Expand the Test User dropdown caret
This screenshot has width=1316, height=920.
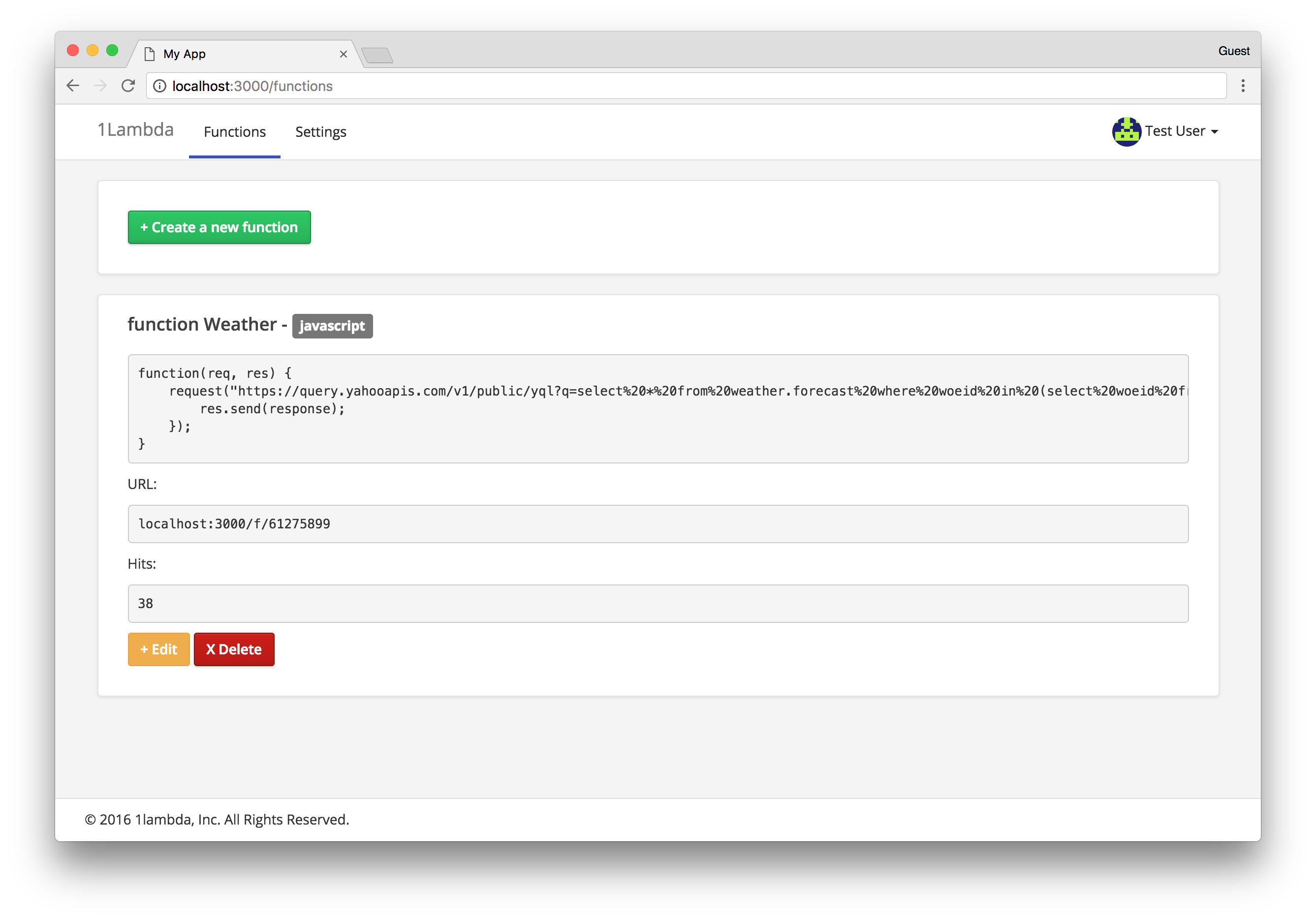1215,132
